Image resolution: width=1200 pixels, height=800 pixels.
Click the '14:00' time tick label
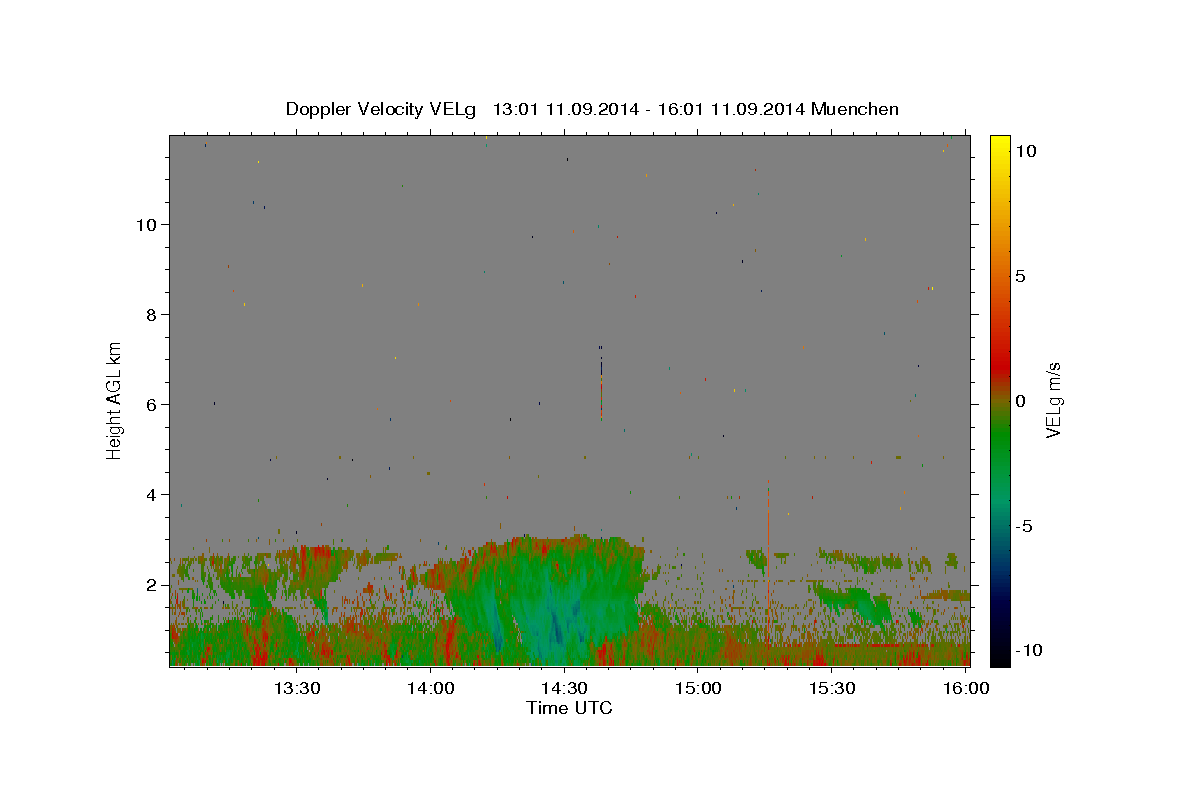pyautogui.click(x=431, y=688)
